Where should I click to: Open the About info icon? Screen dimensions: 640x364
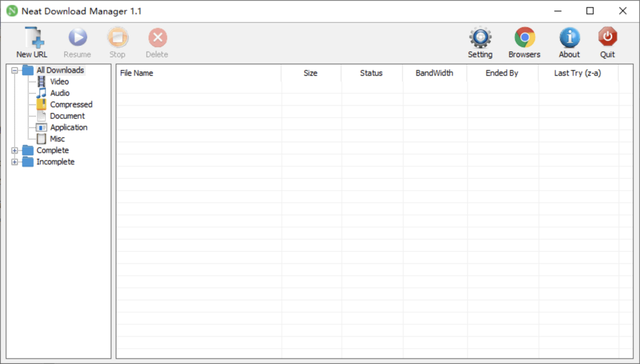tap(569, 38)
